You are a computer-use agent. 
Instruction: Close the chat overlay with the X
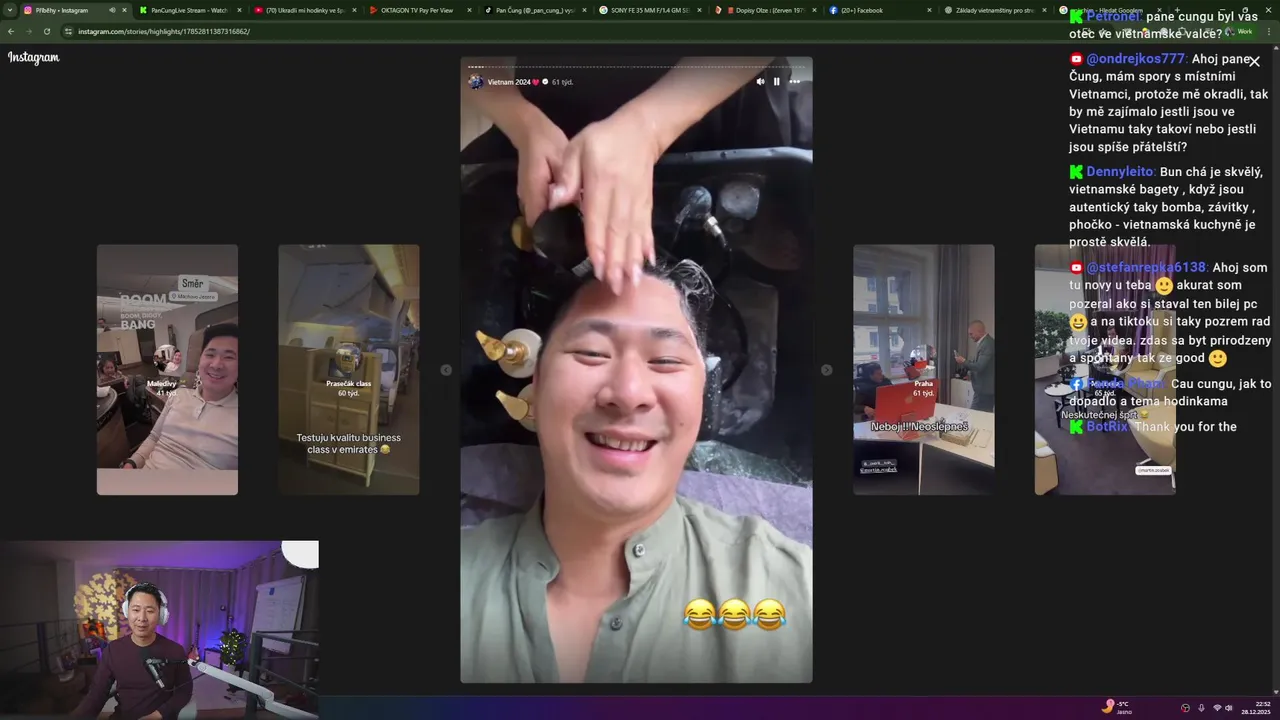click(x=1254, y=61)
